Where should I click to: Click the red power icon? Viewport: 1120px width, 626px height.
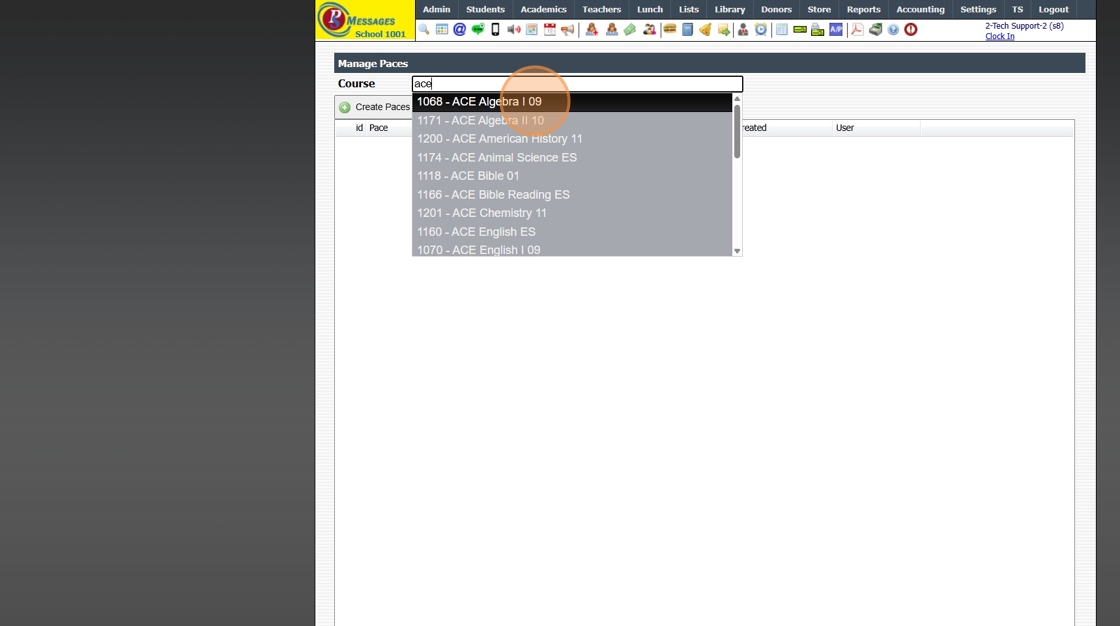tap(911, 29)
